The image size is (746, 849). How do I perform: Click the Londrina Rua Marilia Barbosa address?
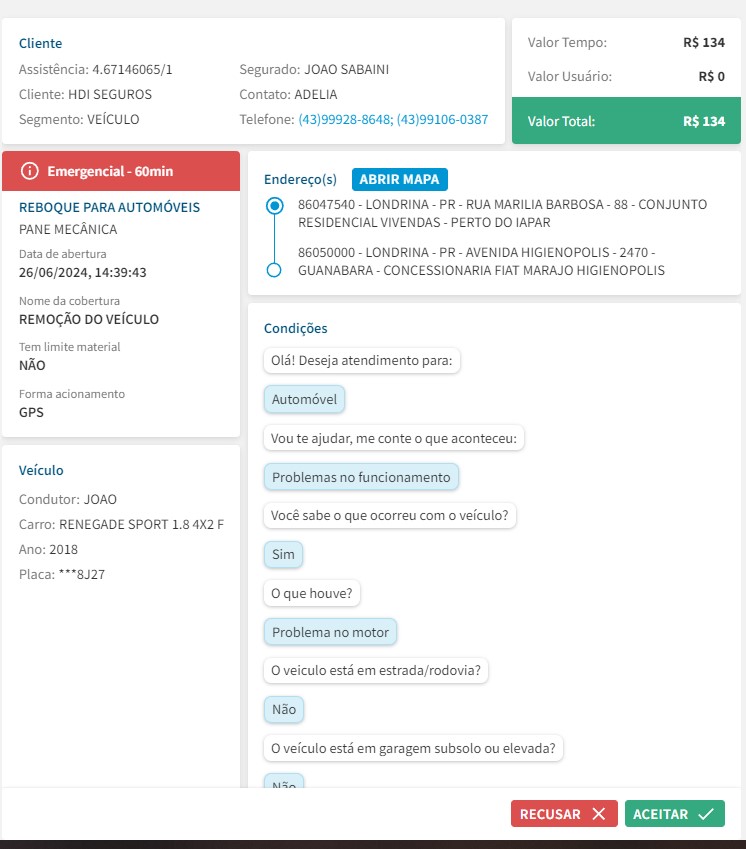point(502,213)
